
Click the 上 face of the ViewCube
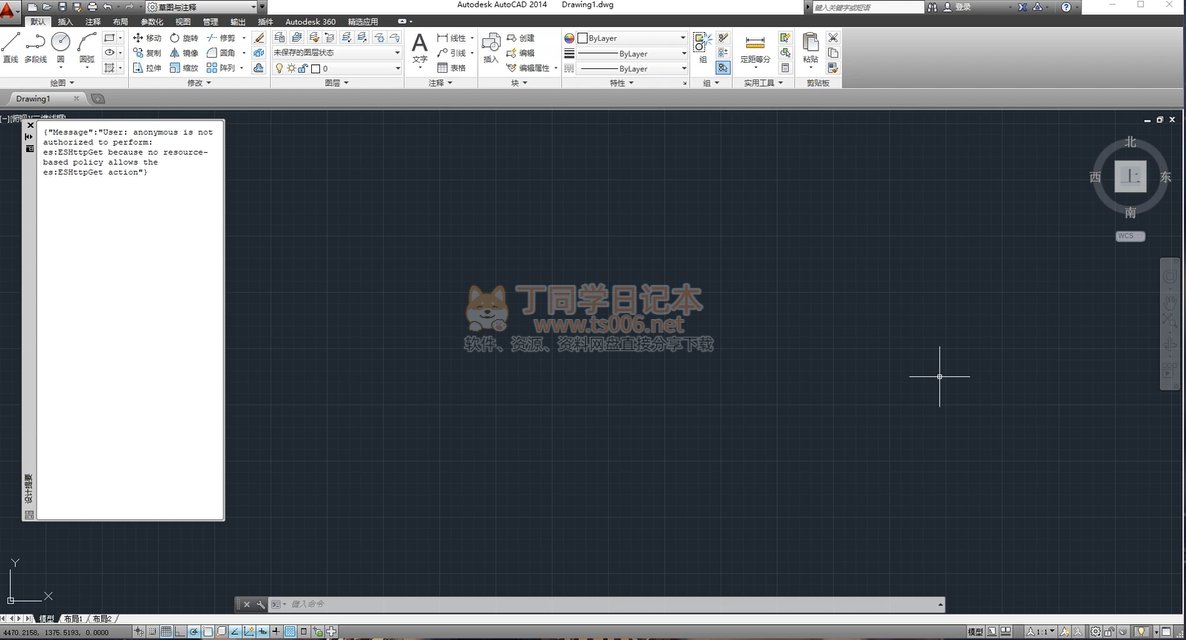click(1130, 176)
